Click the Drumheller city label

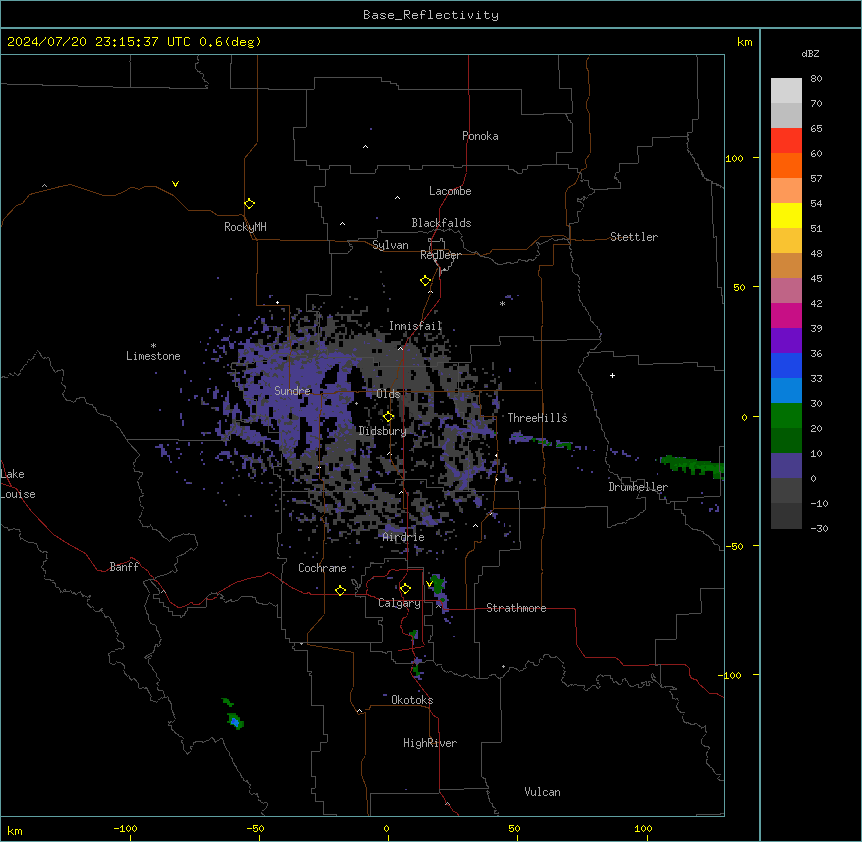tap(638, 487)
